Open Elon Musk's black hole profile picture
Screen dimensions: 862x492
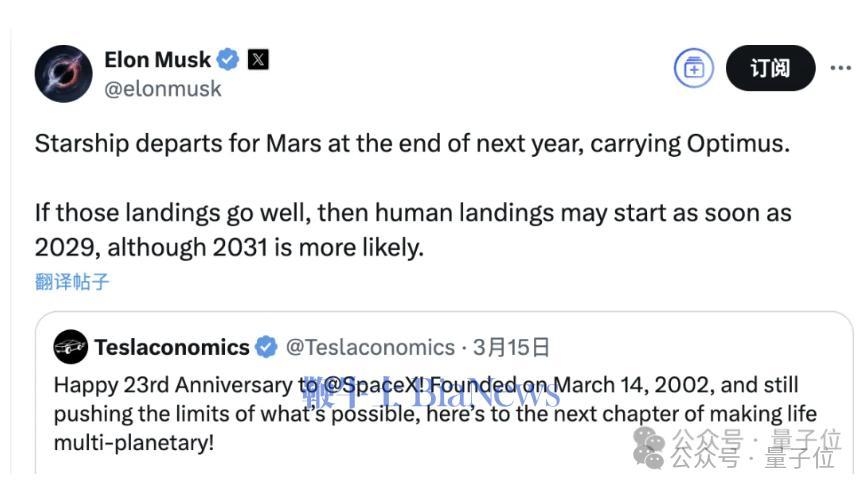pyautogui.click(x=64, y=74)
